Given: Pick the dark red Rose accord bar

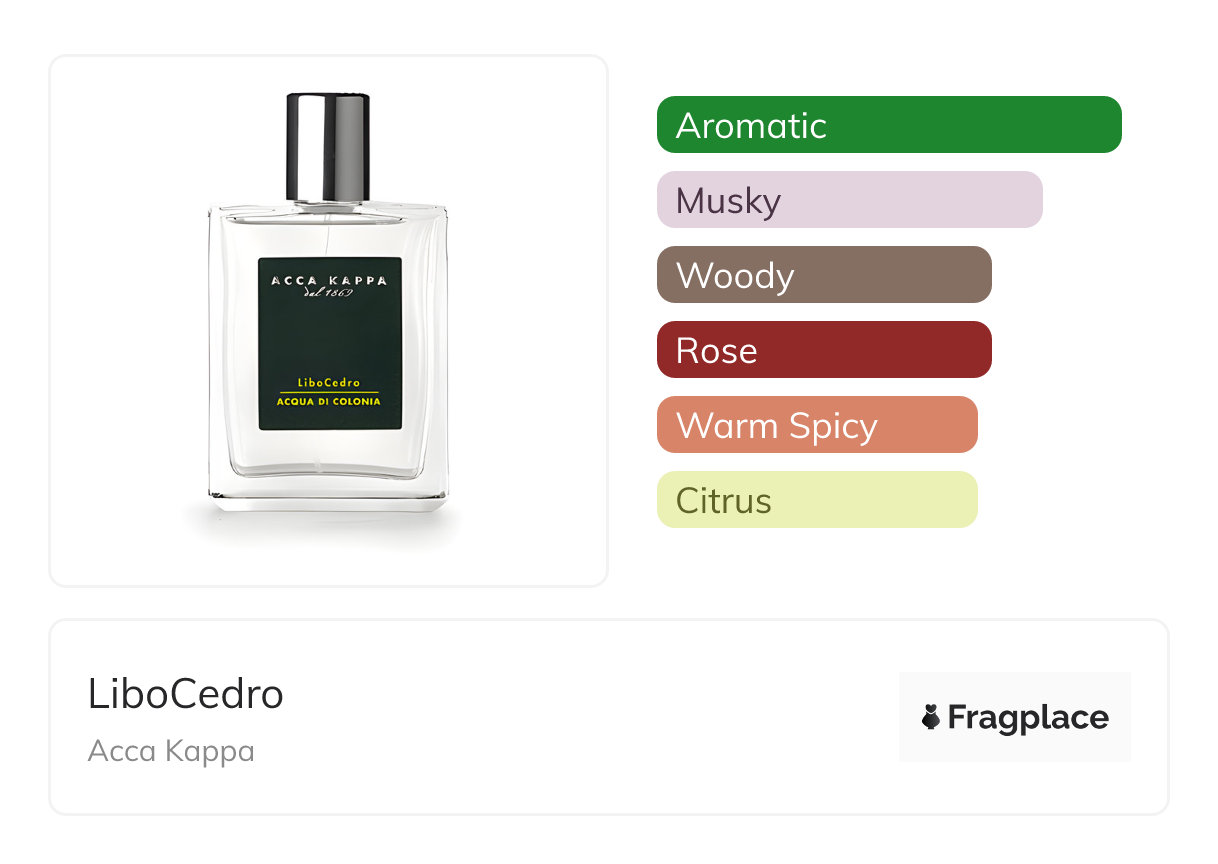Looking at the screenshot, I should 824,350.
